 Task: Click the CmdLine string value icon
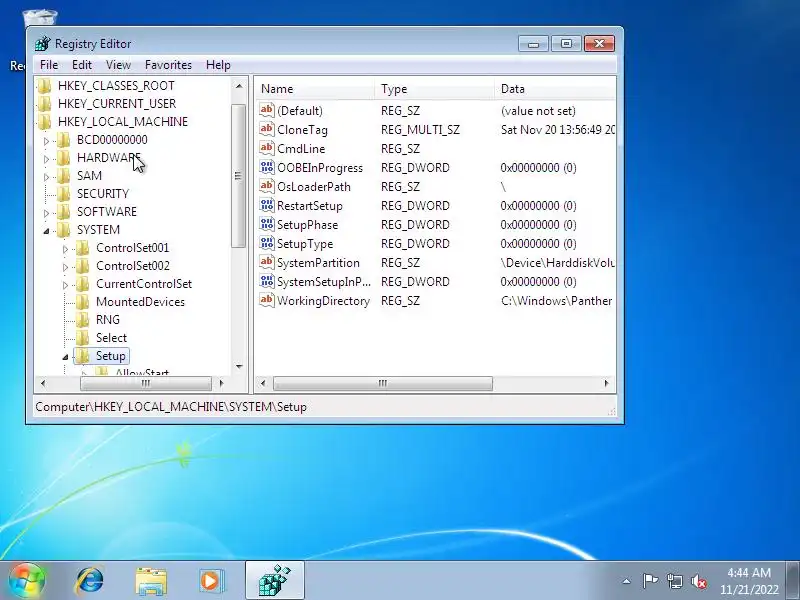coord(267,148)
